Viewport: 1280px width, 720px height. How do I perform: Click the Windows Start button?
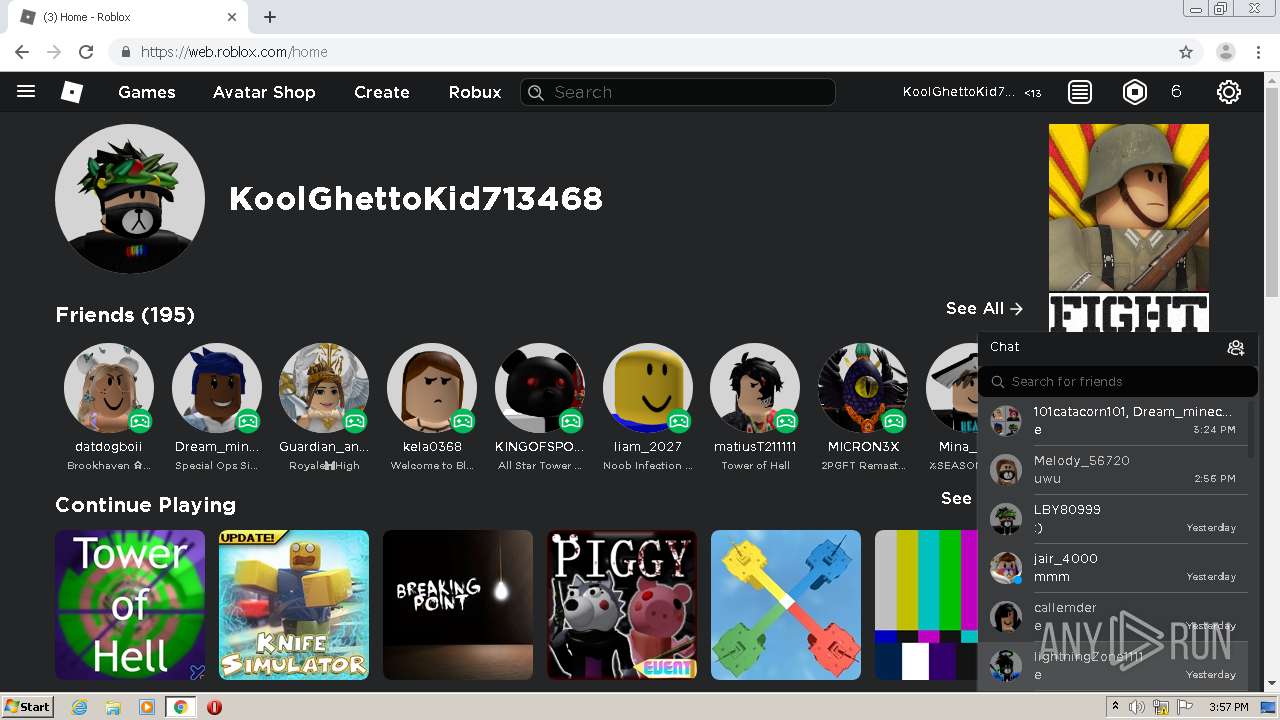point(27,707)
